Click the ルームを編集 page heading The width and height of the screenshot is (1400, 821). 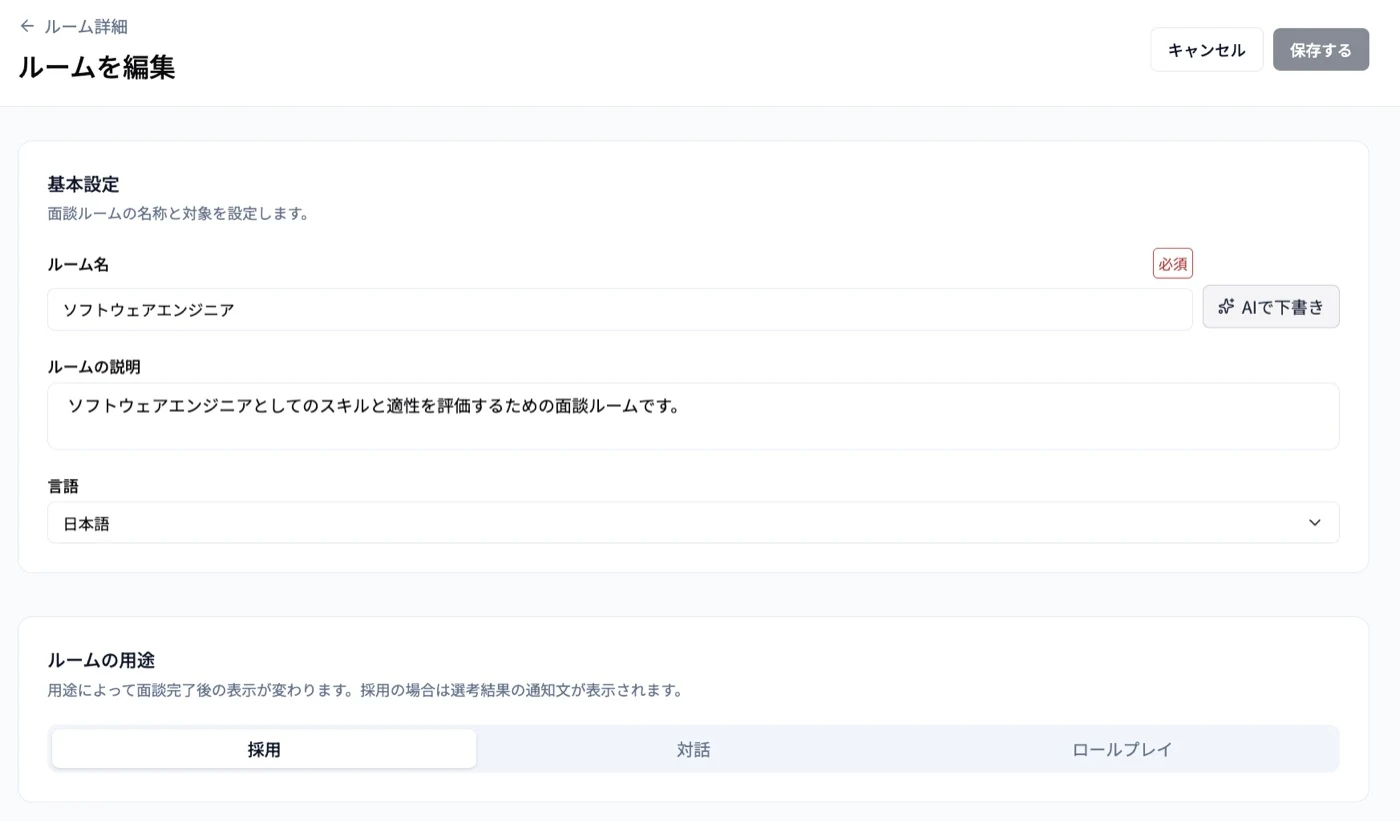[x=97, y=67]
